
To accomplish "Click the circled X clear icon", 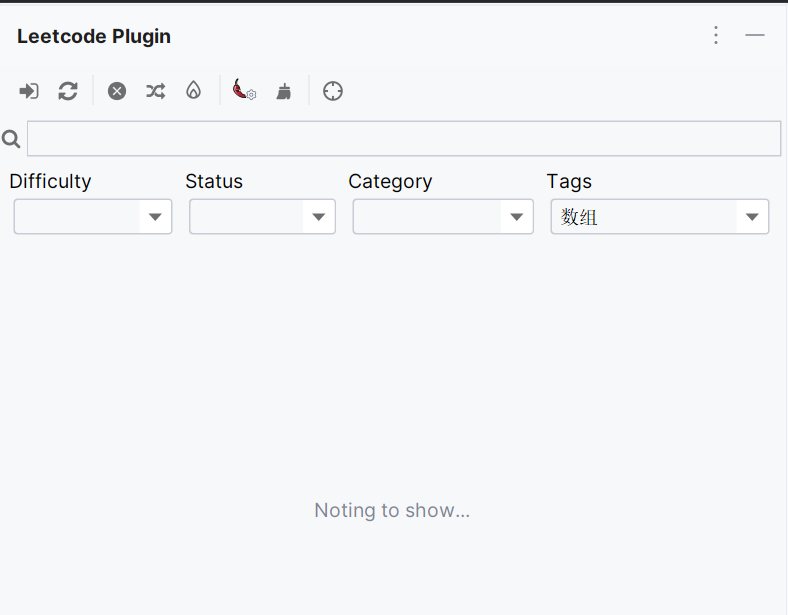I will [117, 91].
